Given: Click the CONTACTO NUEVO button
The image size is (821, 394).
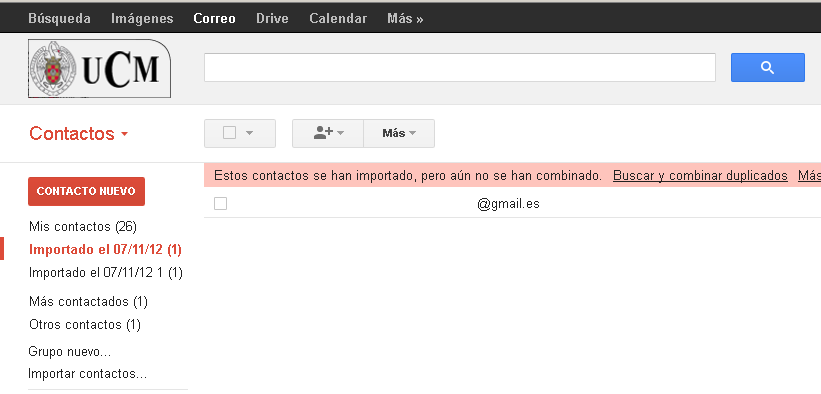Looking at the screenshot, I should (86, 191).
